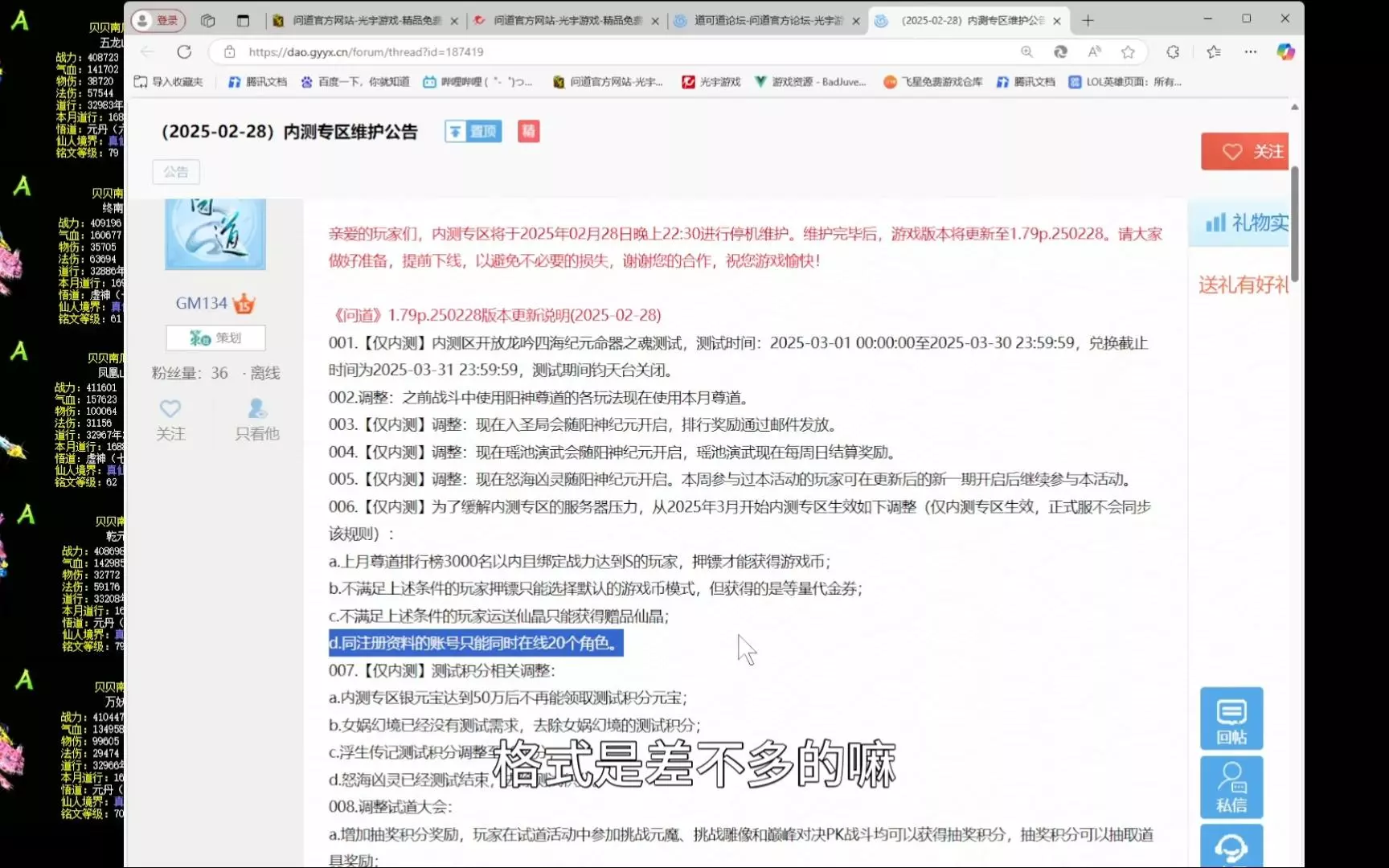Open the browser workspaces icon
The height and width of the screenshot is (868, 1389).
click(x=207, y=20)
